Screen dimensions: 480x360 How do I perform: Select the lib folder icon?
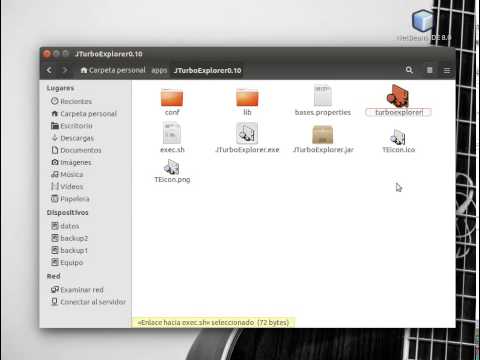click(247, 97)
